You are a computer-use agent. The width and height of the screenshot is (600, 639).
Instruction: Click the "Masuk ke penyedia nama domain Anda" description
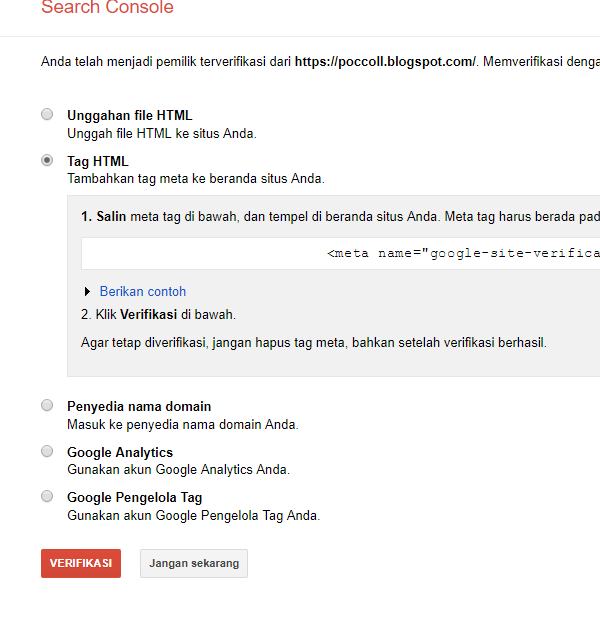point(182,424)
